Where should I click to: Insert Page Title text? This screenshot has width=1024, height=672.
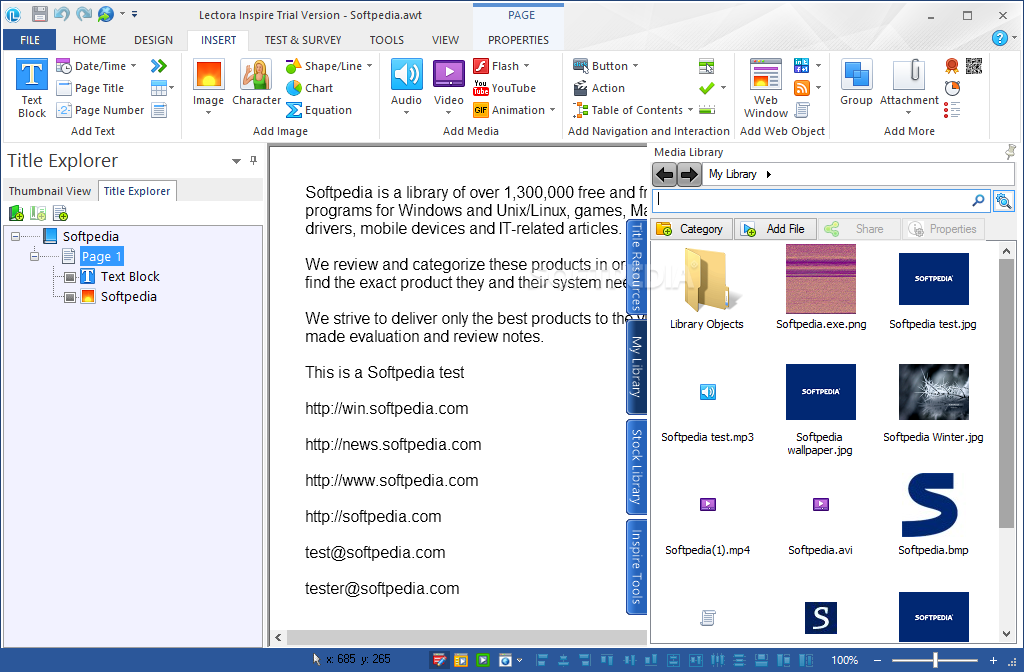pos(90,88)
